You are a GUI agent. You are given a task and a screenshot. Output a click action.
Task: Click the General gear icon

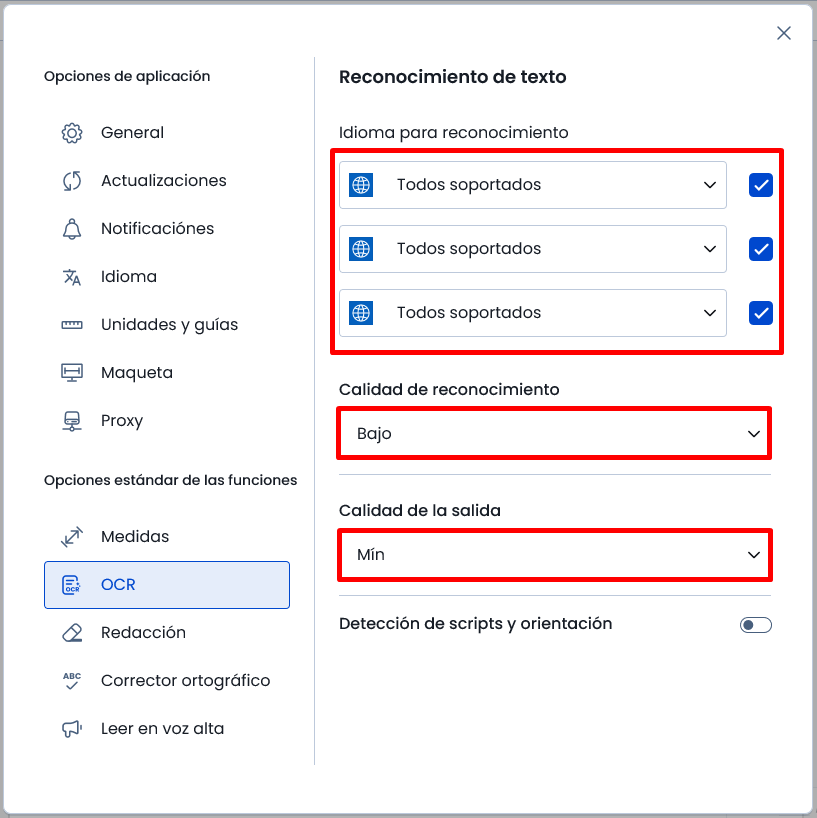(x=72, y=133)
